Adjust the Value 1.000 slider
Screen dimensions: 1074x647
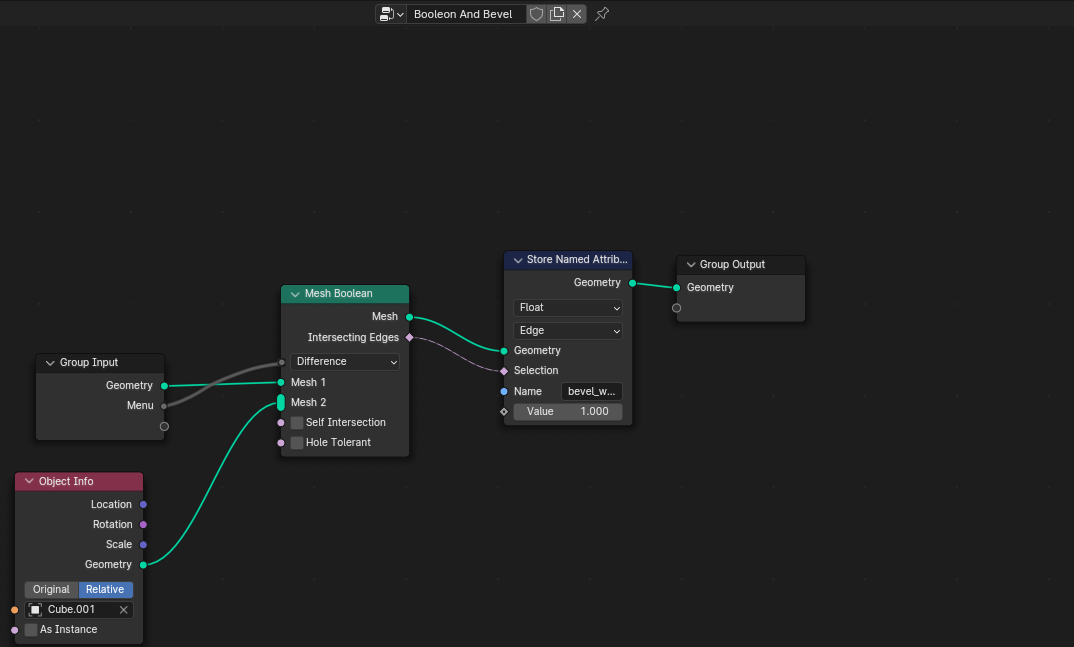(x=568, y=411)
